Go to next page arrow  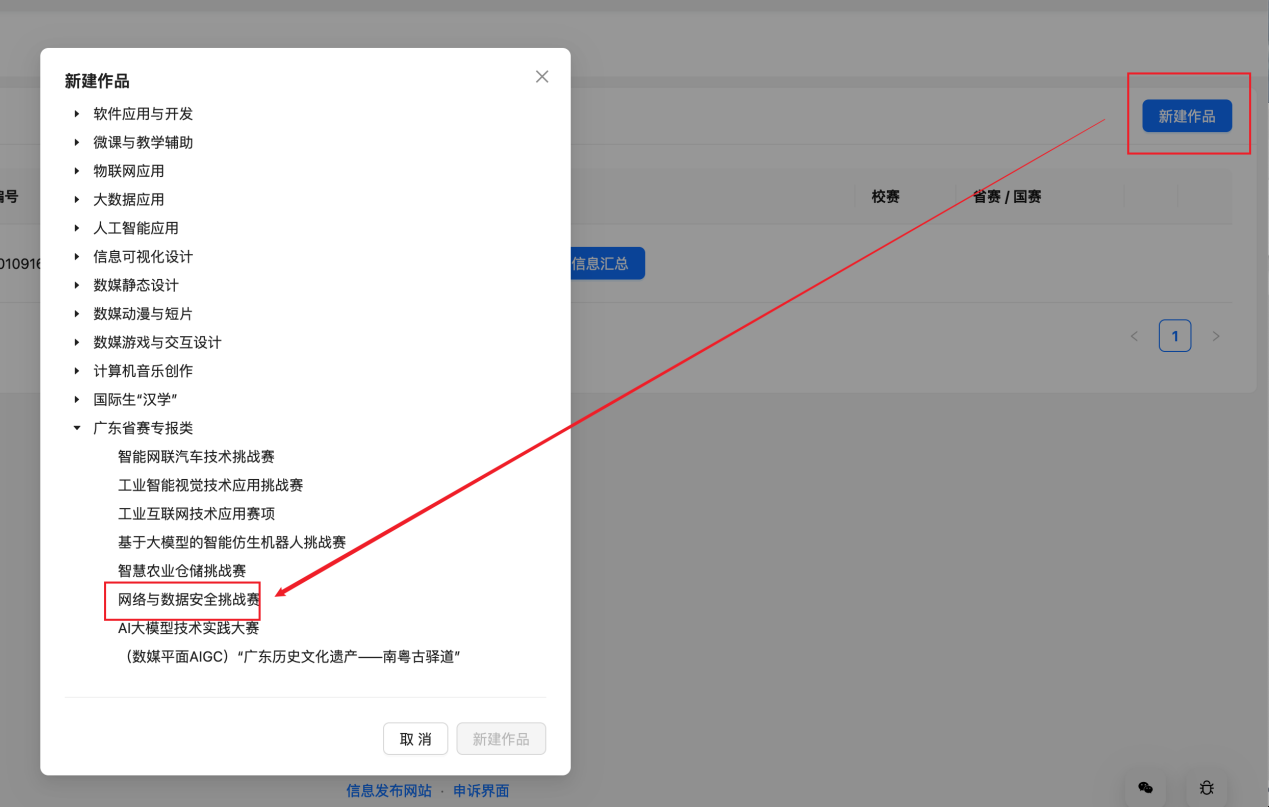[x=1216, y=336]
